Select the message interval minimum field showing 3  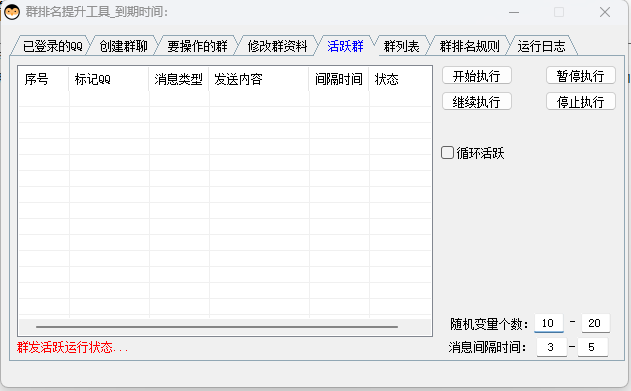[x=551, y=347]
